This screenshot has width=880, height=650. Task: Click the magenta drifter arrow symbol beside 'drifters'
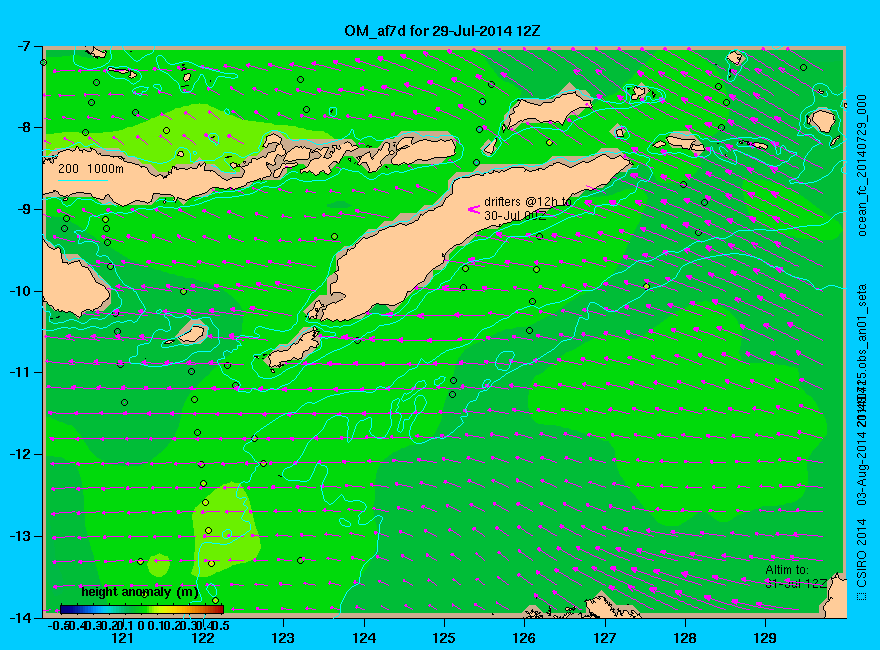pyautogui.click(x=474, y=209)
